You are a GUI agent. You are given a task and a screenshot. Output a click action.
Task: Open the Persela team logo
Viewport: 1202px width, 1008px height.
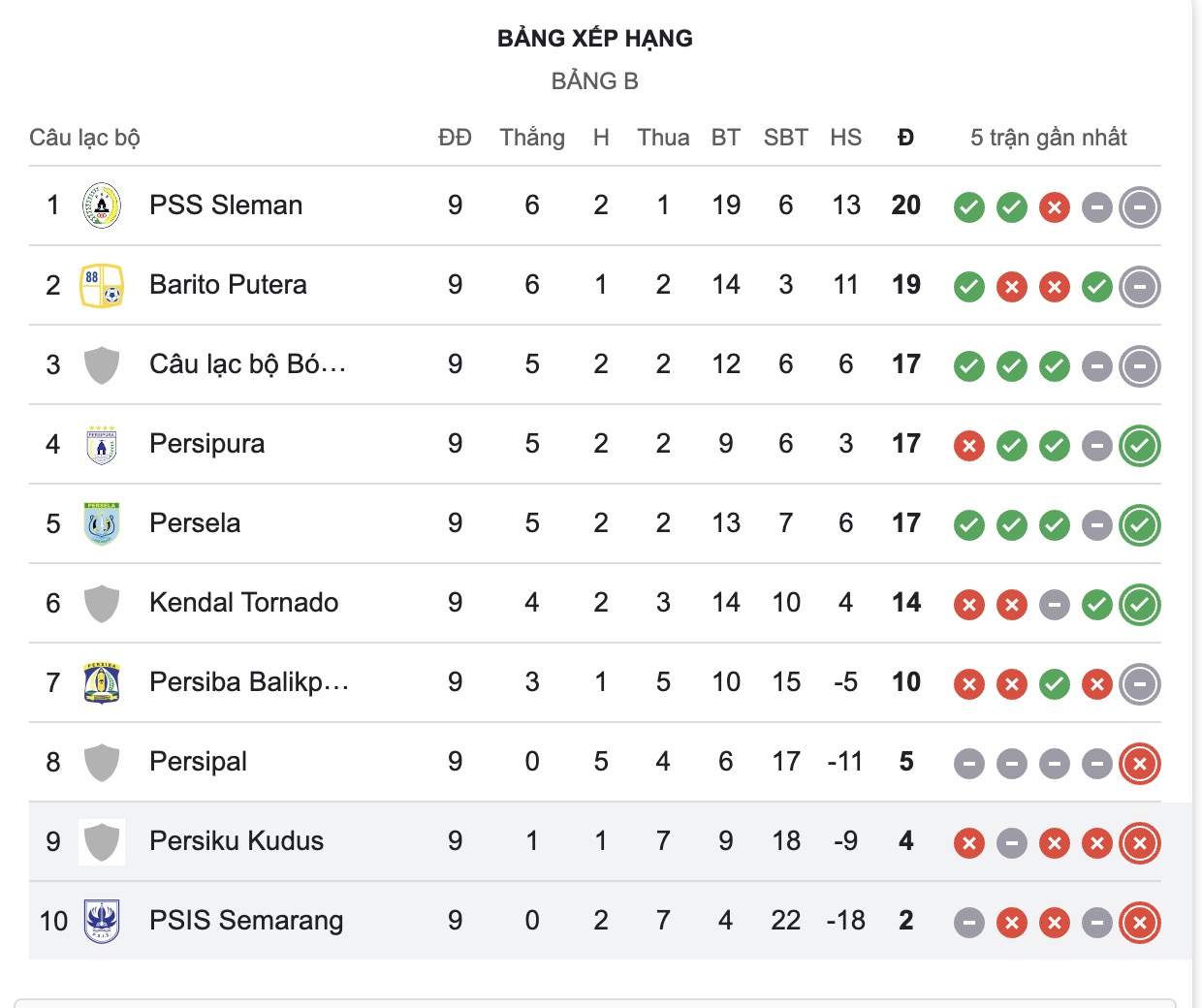pos(100,523)
